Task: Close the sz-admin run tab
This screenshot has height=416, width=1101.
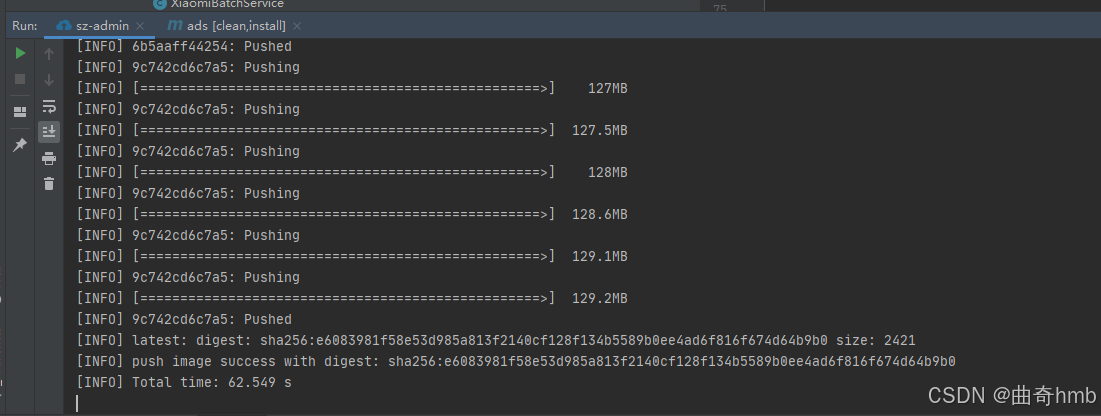Action: 140,26
